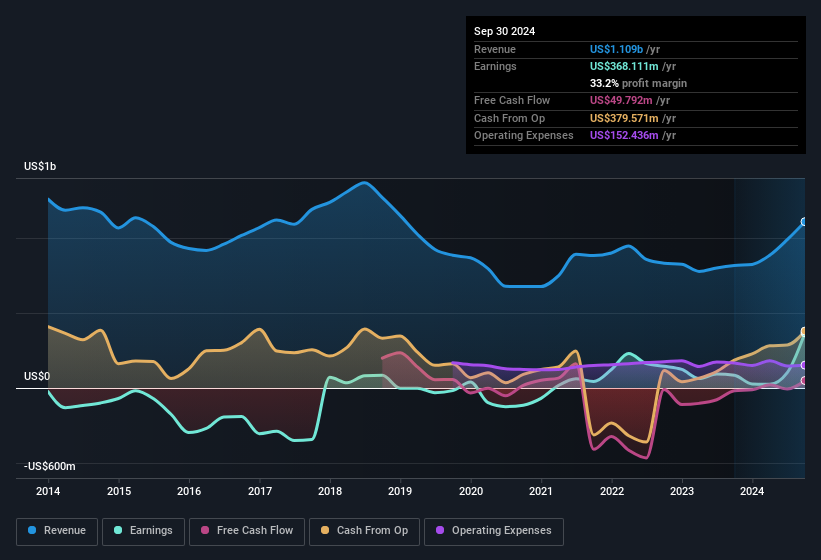
Task: Click the Sep 30 2024 tooltip date header
Action: 505,31
